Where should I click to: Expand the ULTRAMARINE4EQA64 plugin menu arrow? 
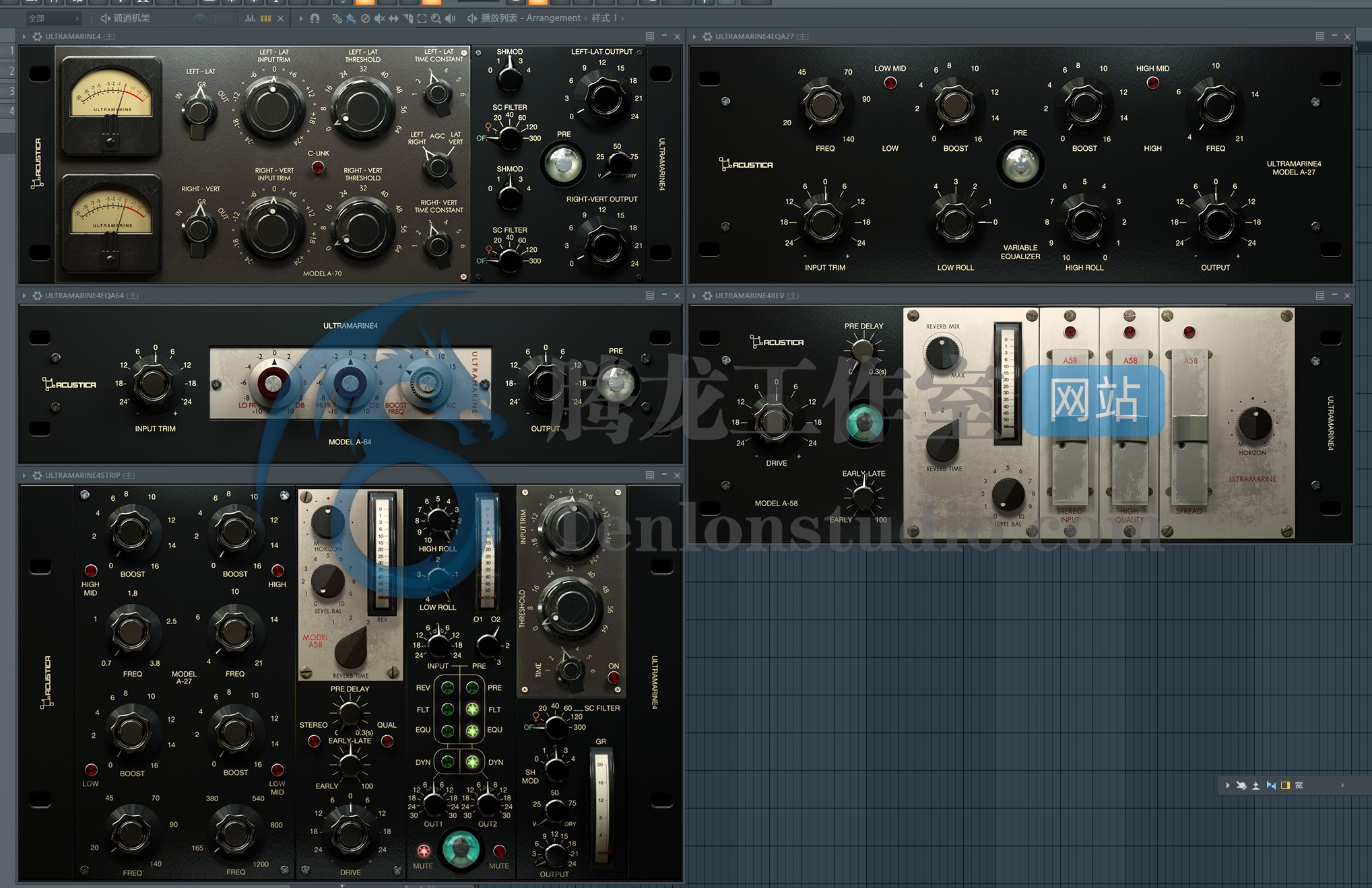pyautogui.click(x=24, y=296)
